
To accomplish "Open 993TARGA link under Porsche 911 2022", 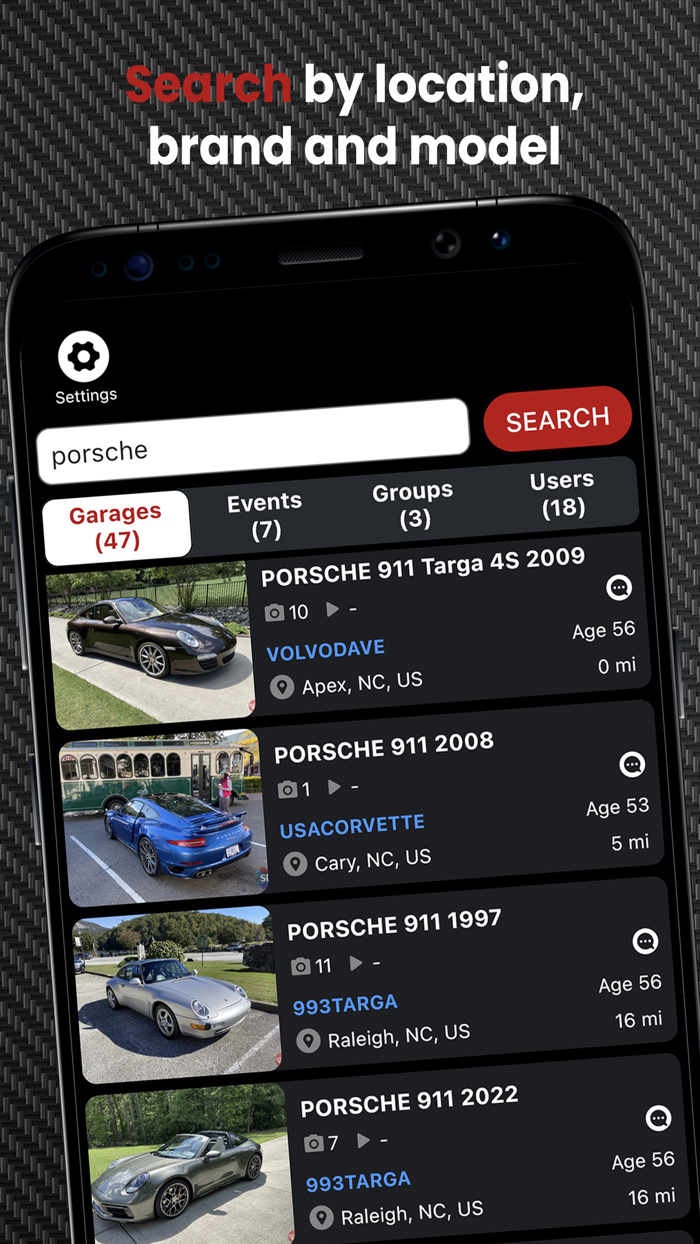I will pyautogui.click(x=358, y=1182).
